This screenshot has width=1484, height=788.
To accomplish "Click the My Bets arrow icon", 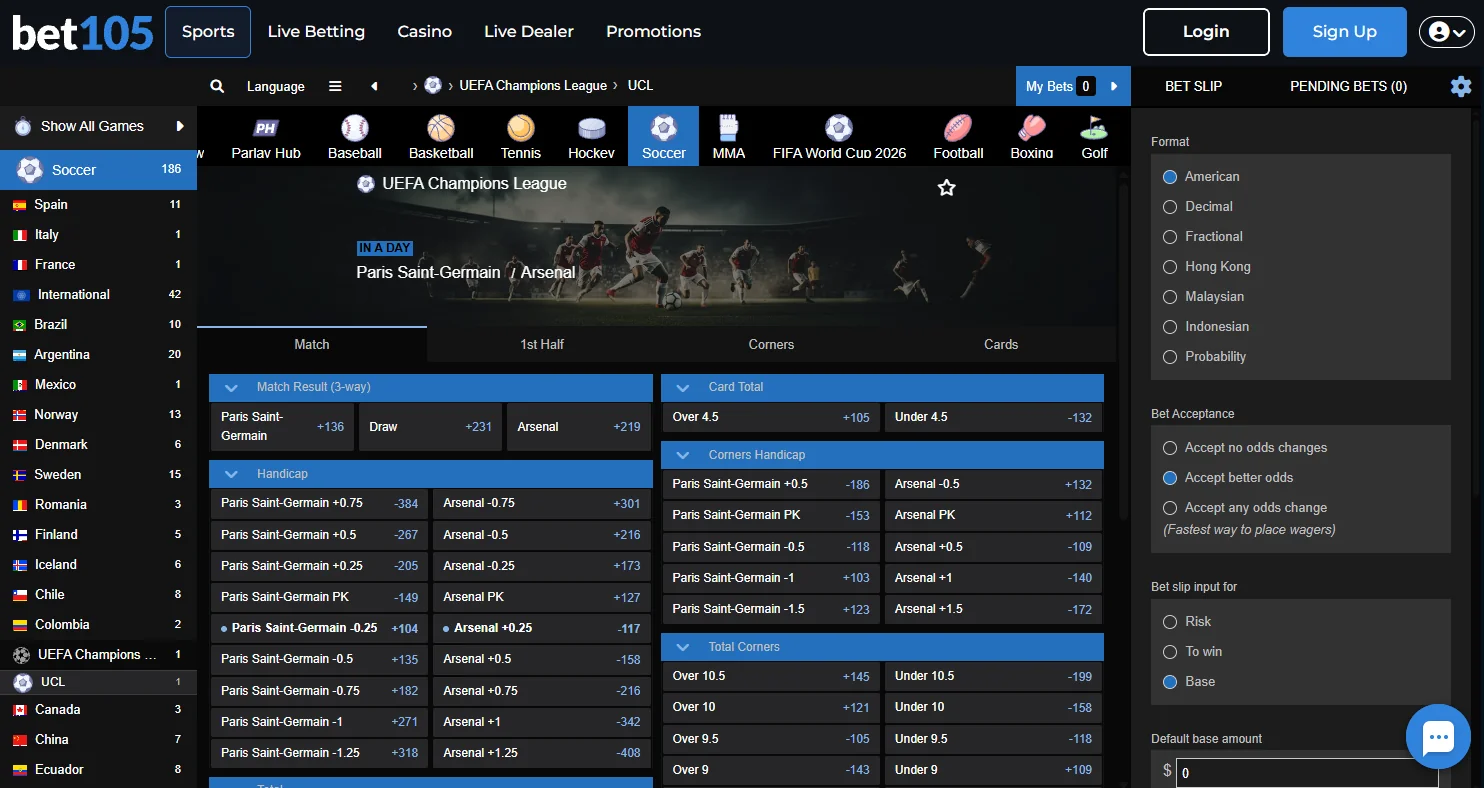I will [1114, 86].
